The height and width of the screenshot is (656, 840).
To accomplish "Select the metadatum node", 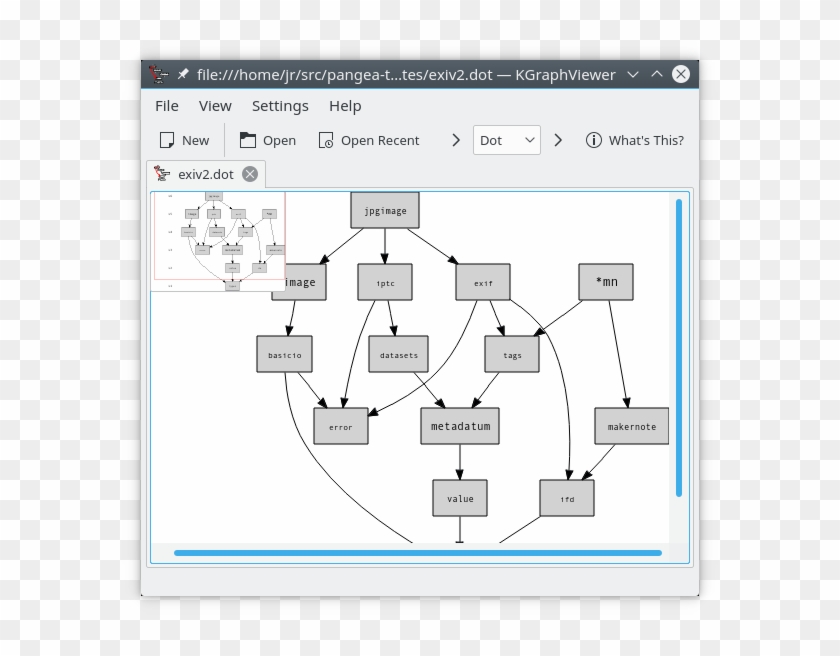I will point(459,425).
